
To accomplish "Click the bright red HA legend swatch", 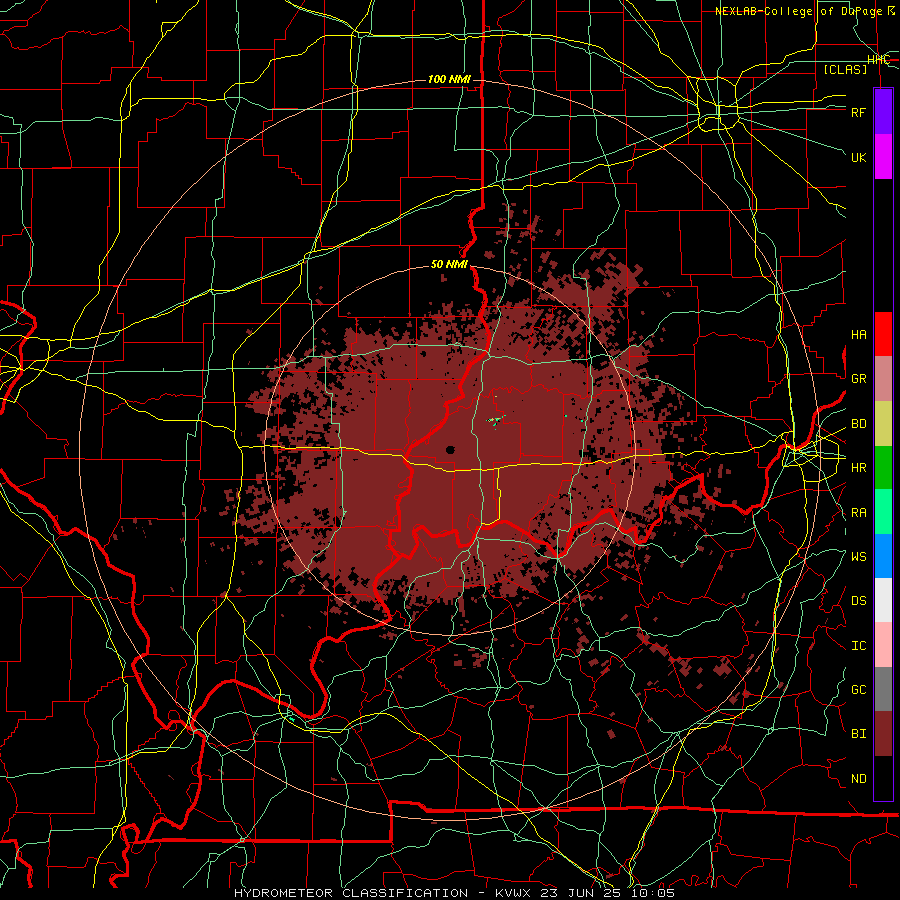I will pos(883,334).
